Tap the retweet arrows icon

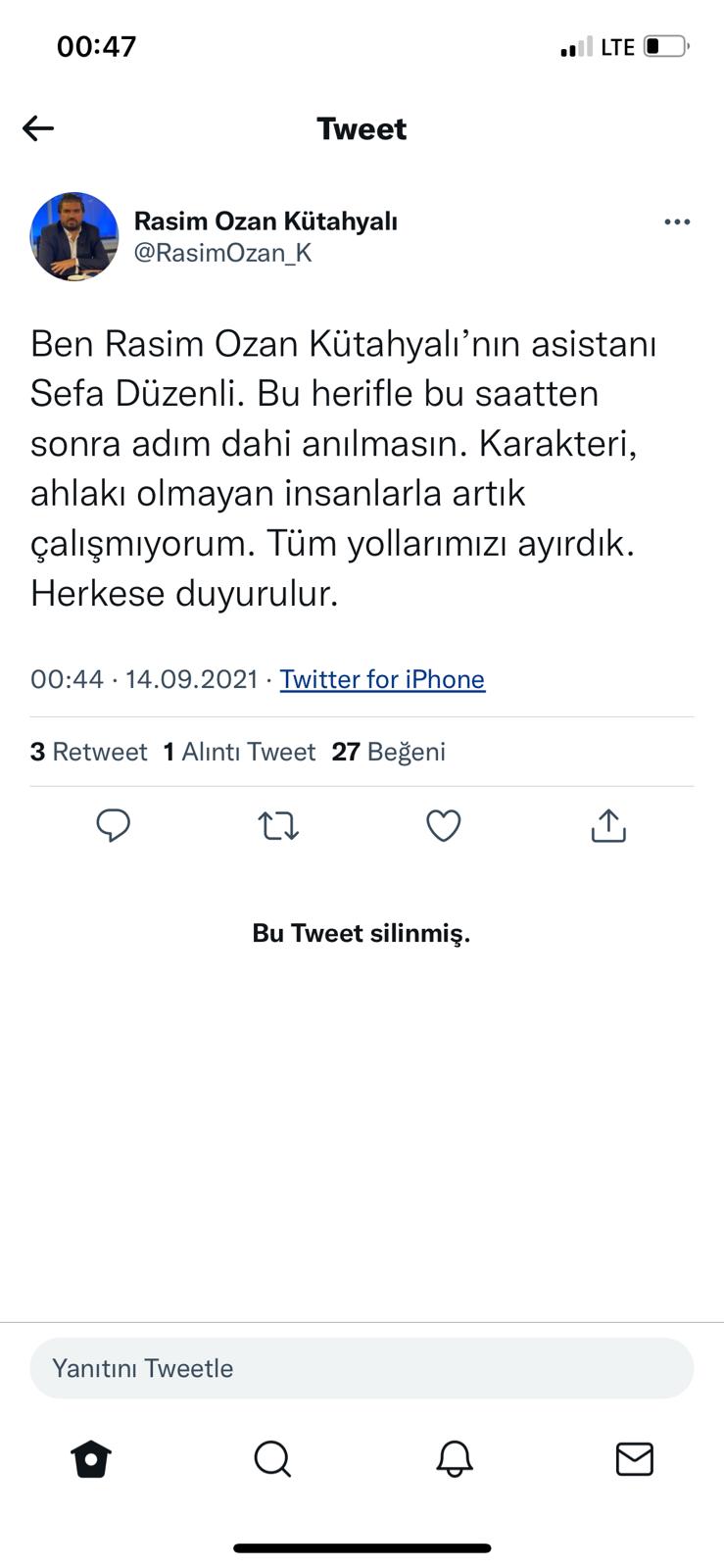(x=278, y=826)
